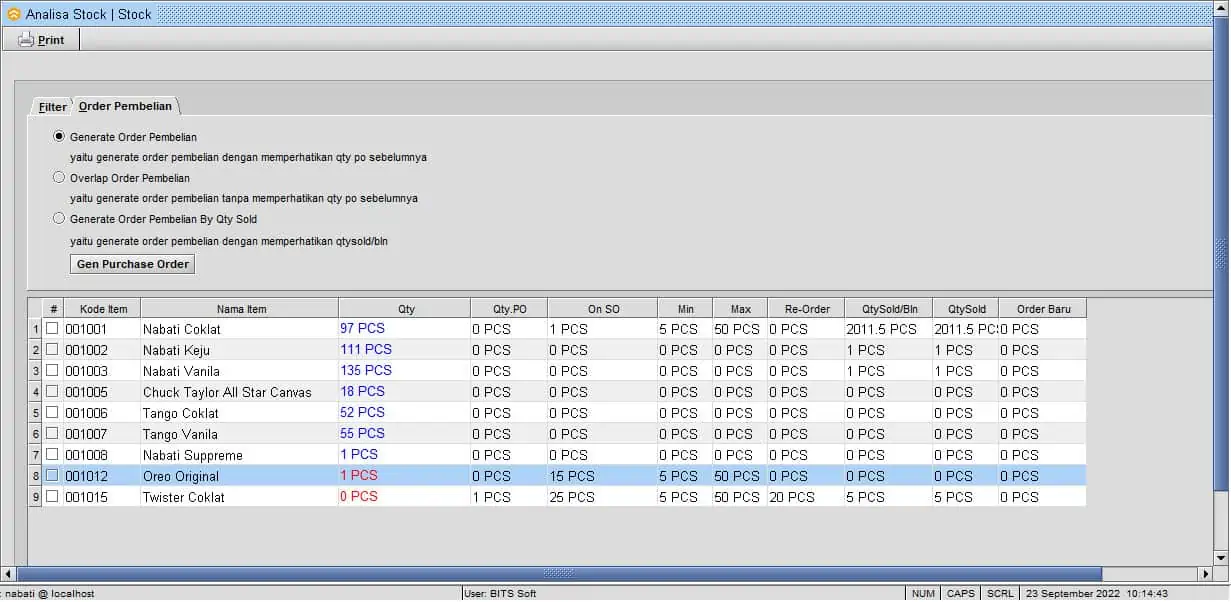Click the 135 PCS quantity cell
This screenshot has height=602, width=1231.
[405, 370]
